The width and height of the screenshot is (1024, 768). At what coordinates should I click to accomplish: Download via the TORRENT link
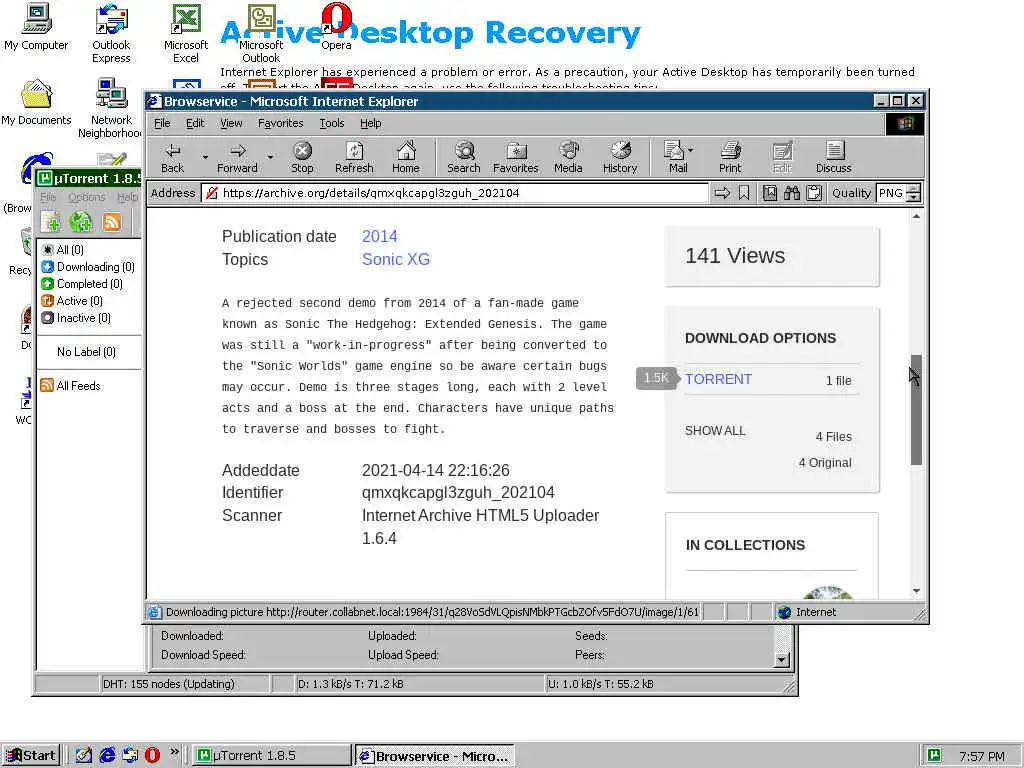pyautogui.click(x=718, y=379)
